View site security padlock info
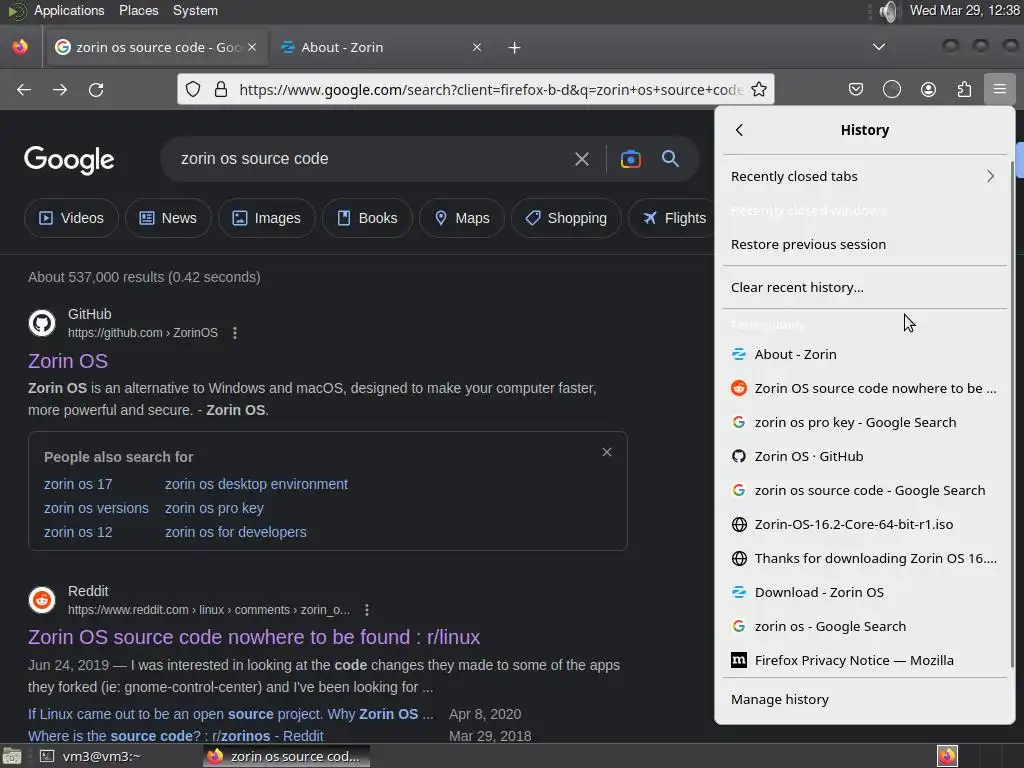Screen dimensions: 1024x768 point(221,89)
